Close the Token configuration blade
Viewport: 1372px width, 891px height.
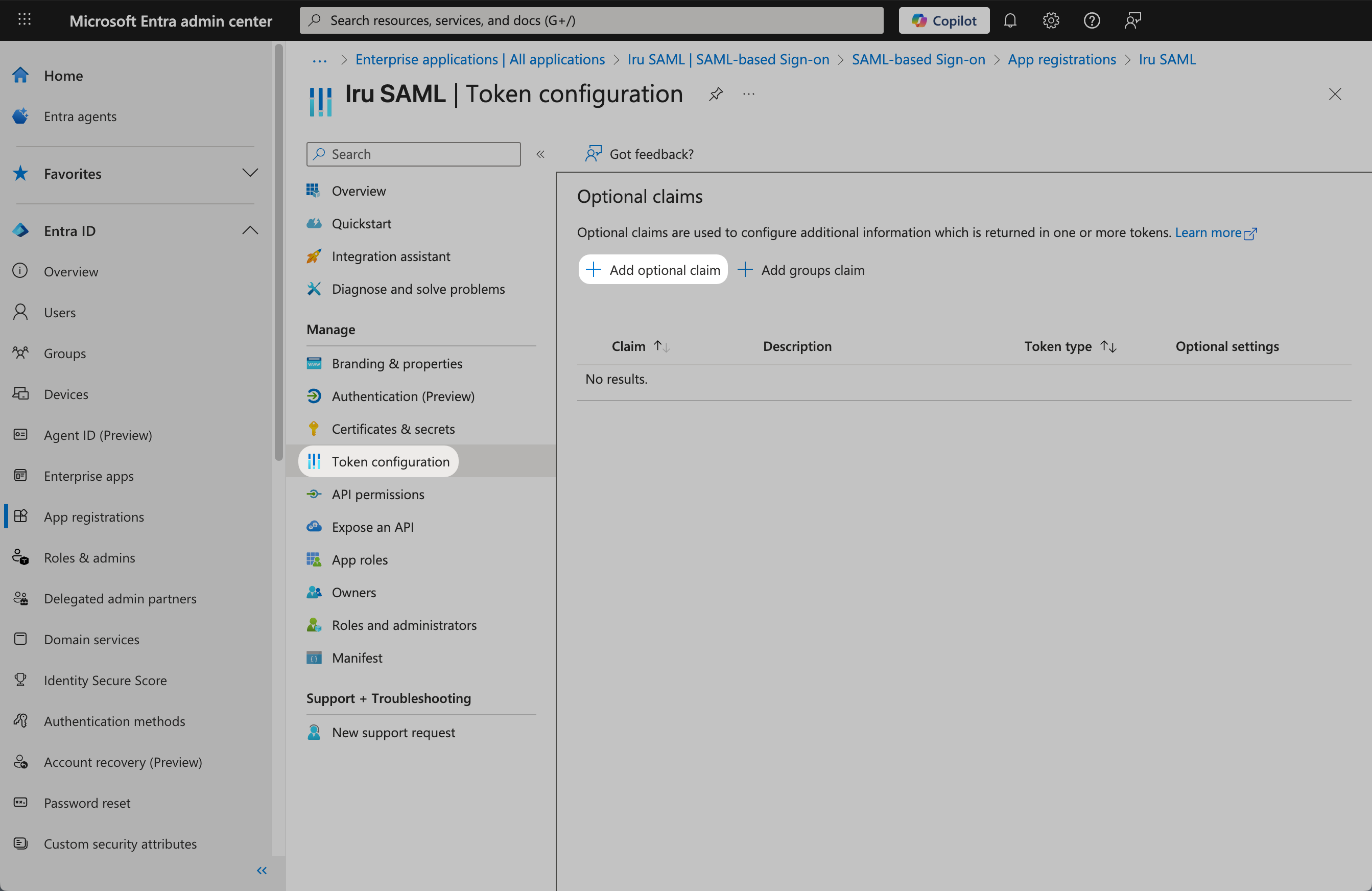coord(1335,94)
